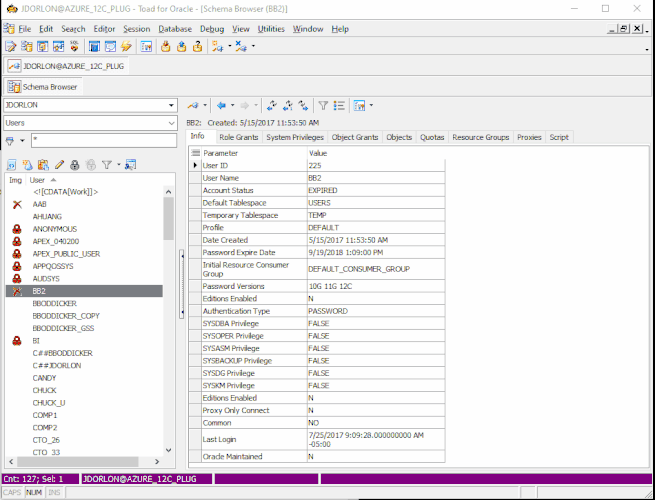
Task: Click the lightning bolt execute icon
Action: [126, 46]
